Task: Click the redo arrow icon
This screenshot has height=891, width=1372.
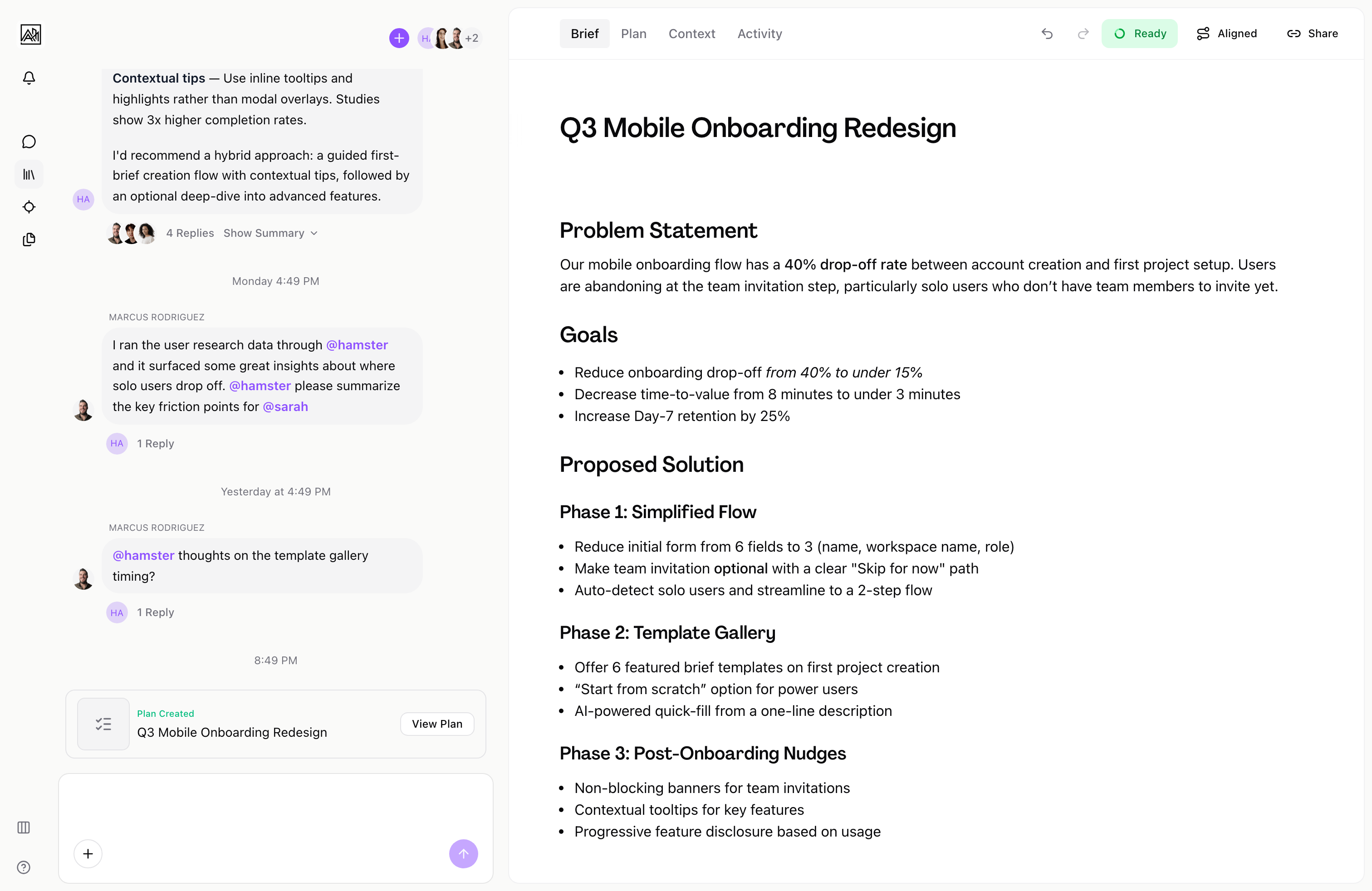Action: (x=1083, y=34)
